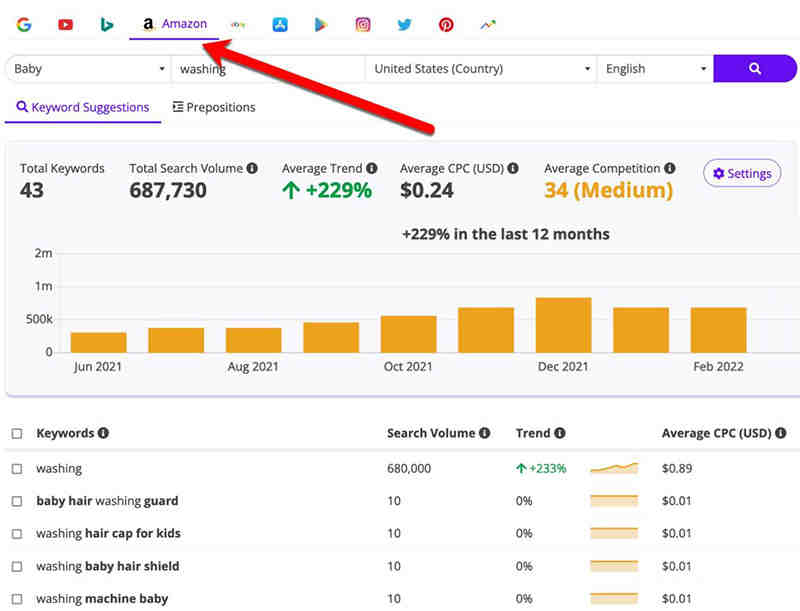Click keyword text "washing baby hair shield"
Image resolution: width=800 pixels, height=611 pixels.
point(108,566)
